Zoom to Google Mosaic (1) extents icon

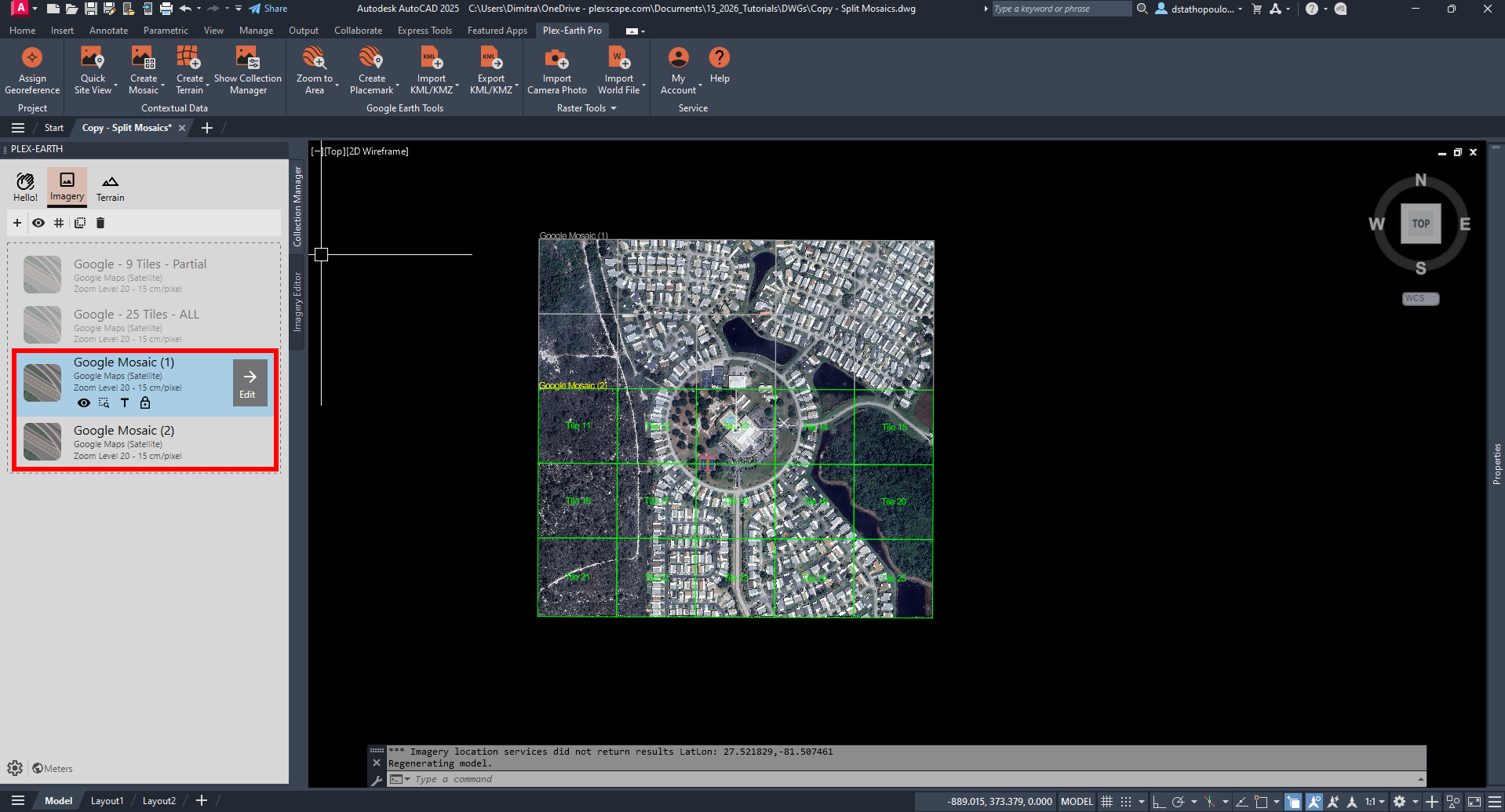(x=104, y=403)
